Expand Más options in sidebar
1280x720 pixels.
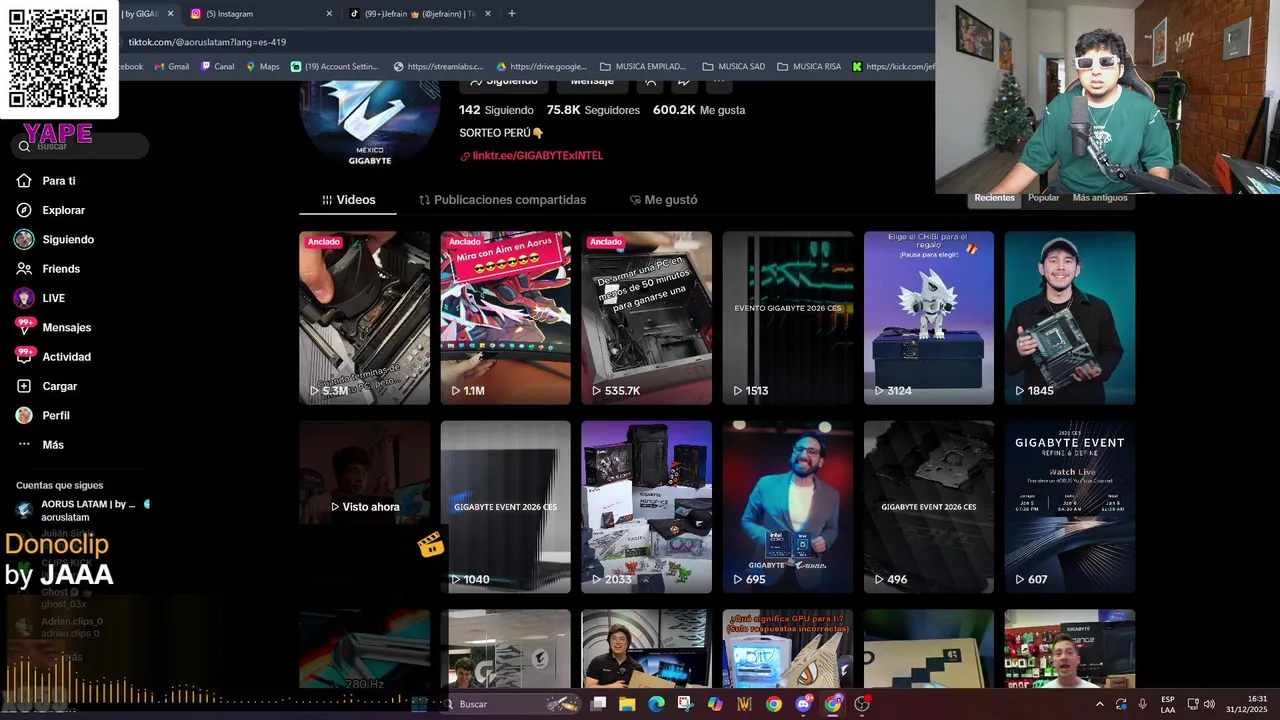tap(52, 445)
